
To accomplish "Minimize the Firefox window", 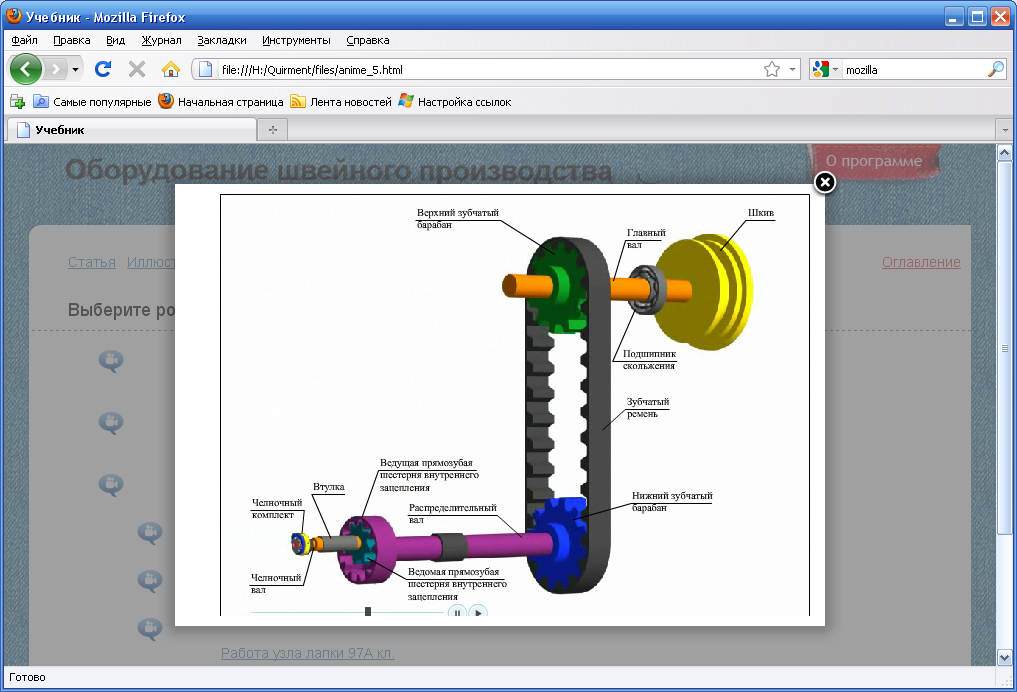I will [x=953, y=17].
